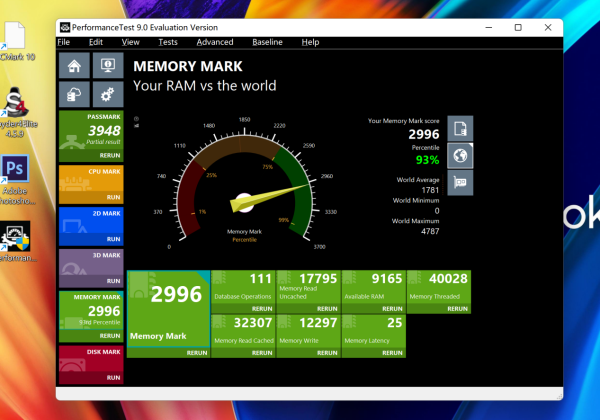Click the World Maximum 4787 value
Screen dimensions: 600x420
click(430, 231)
